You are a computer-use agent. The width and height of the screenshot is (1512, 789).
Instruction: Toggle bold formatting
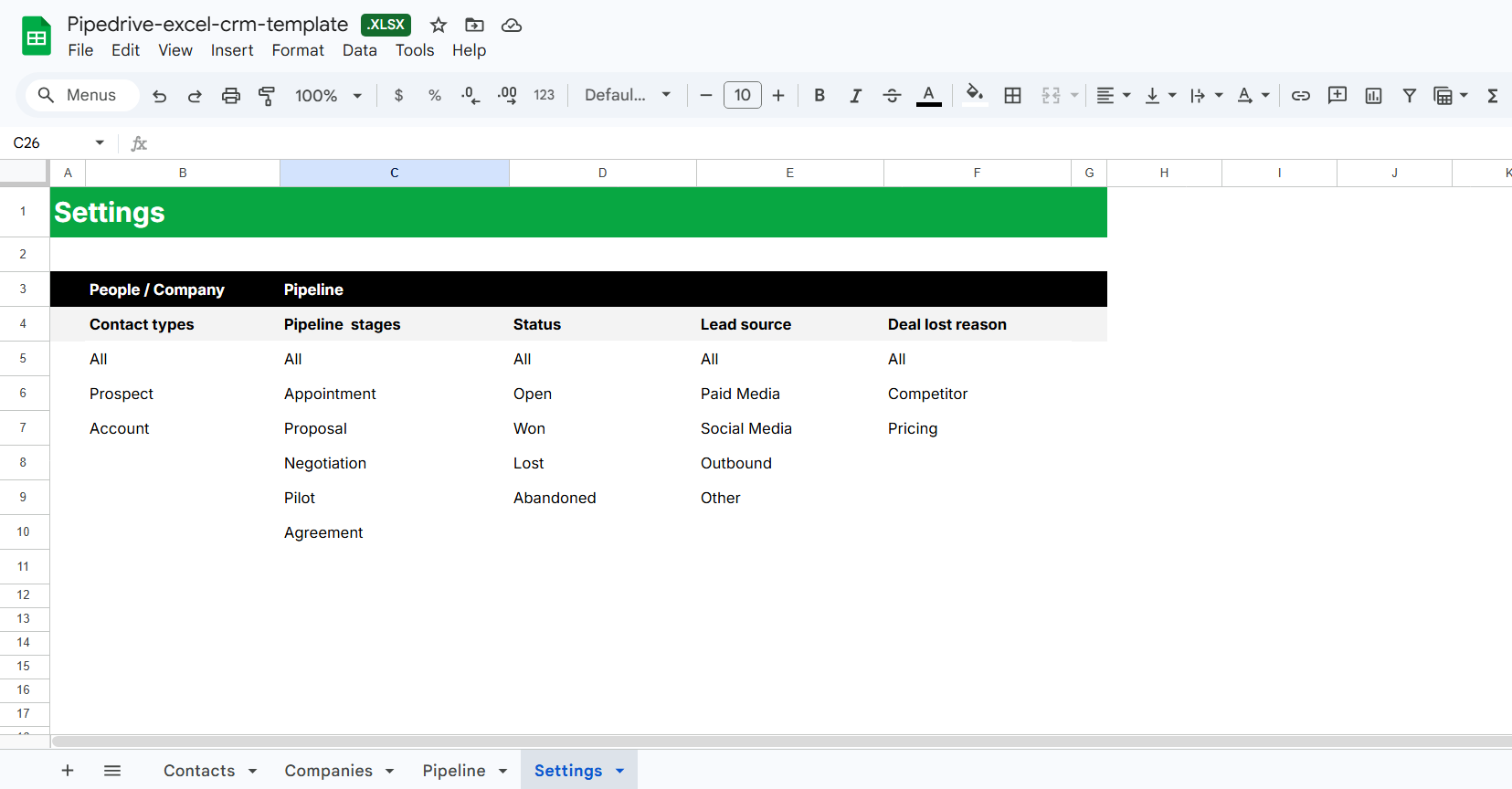[819, 95]
